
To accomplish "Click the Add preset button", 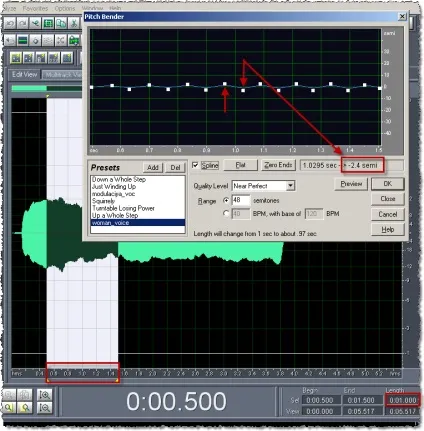I will (x=153, y=167).
